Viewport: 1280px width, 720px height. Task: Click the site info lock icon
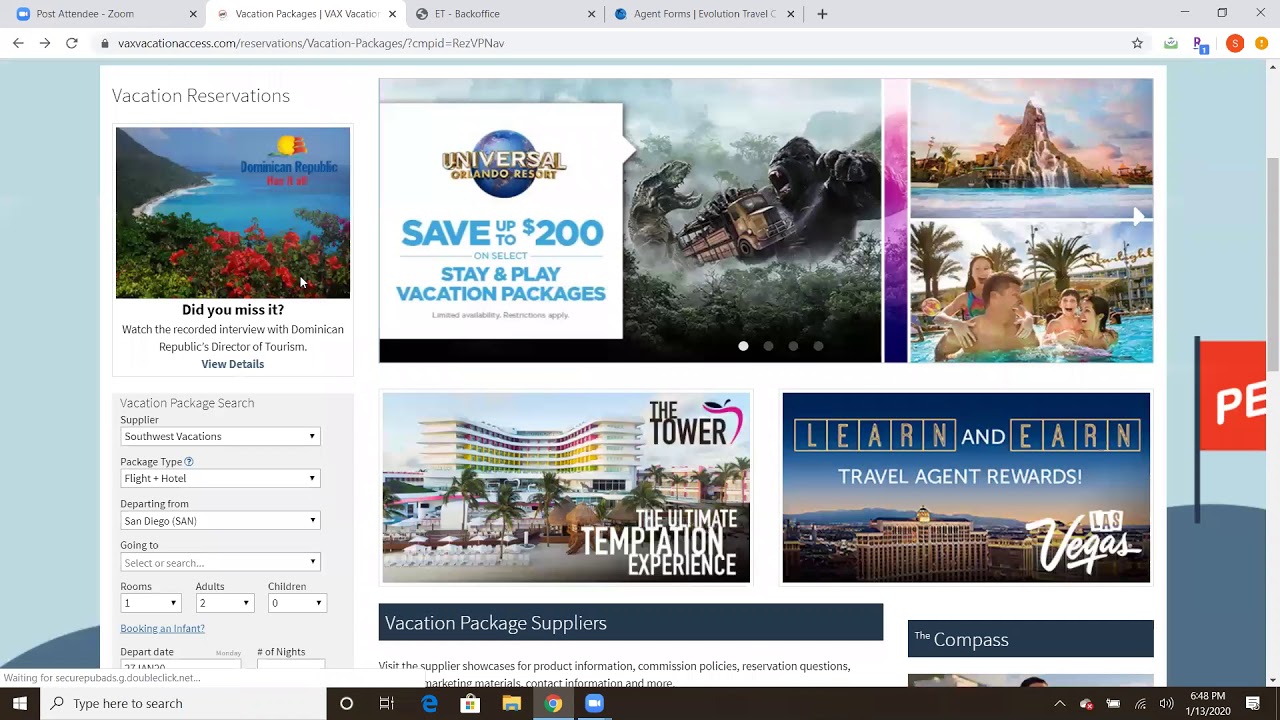[104, 43]
